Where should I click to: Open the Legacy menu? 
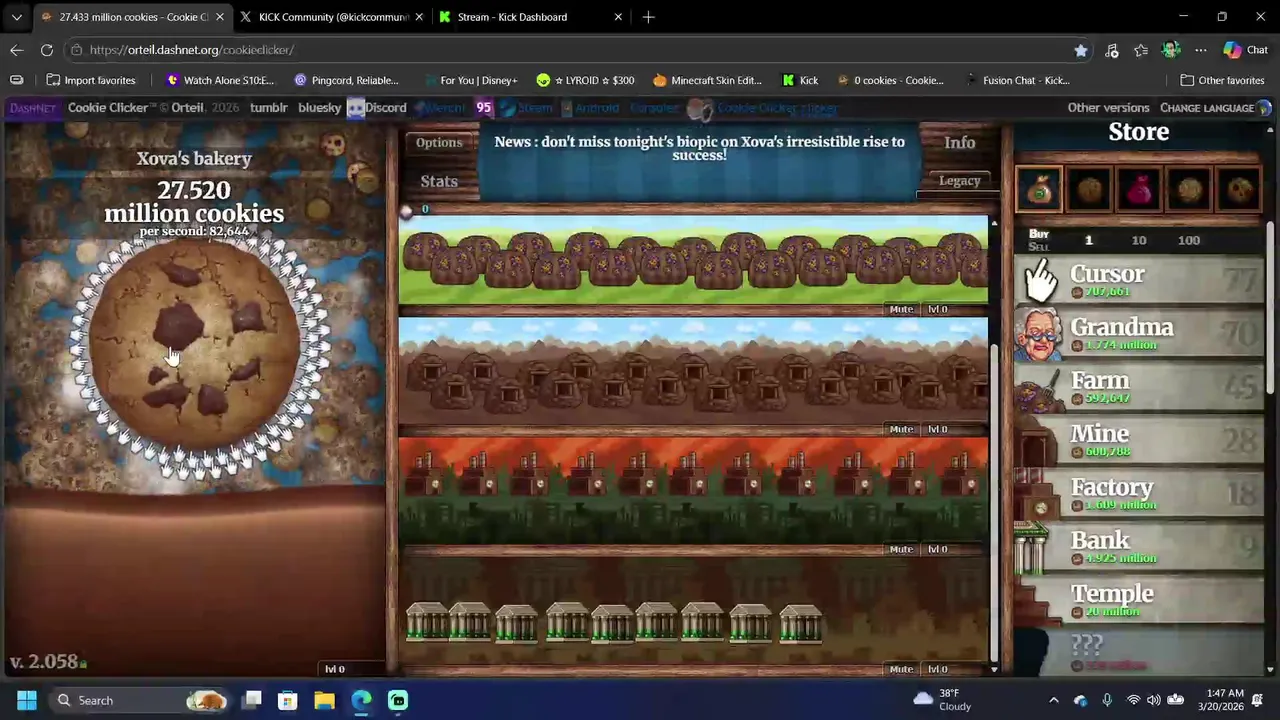[x=959, y=181]
